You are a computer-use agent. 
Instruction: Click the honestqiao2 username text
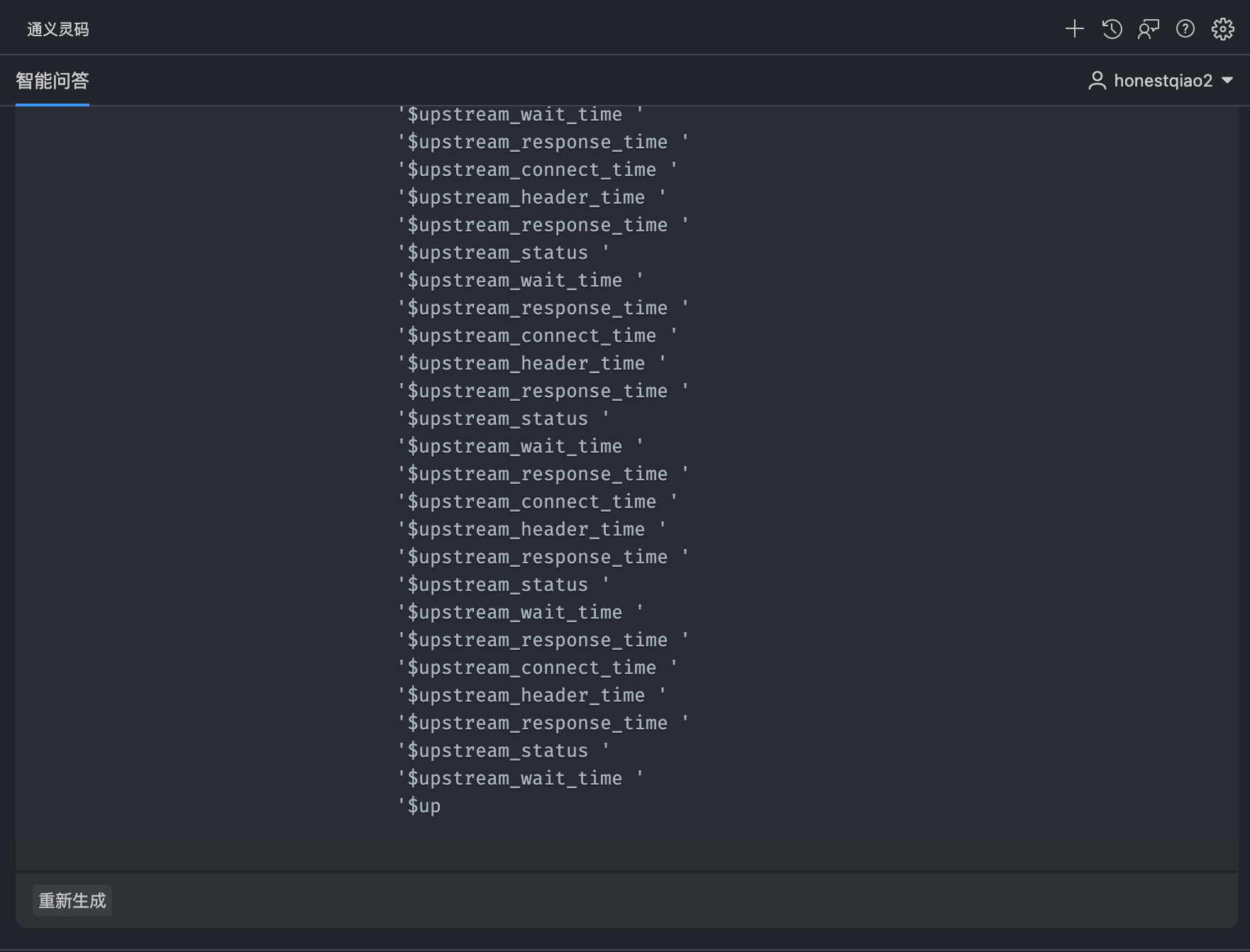pyautogui.click(x=1163, y=81)
